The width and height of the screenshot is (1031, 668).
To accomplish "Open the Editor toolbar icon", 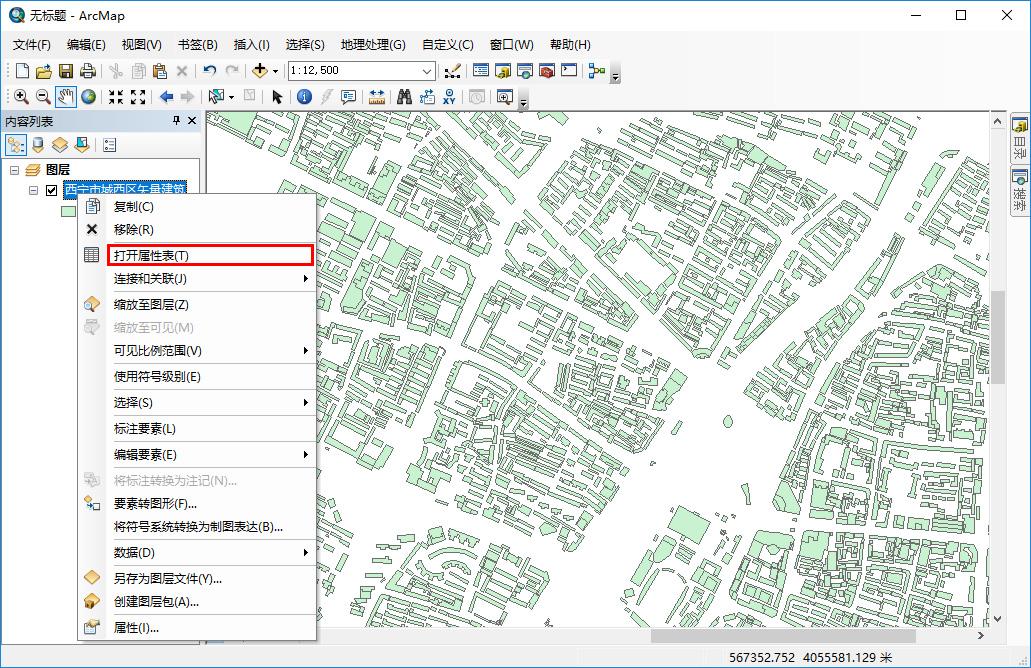I will point(452,71).
